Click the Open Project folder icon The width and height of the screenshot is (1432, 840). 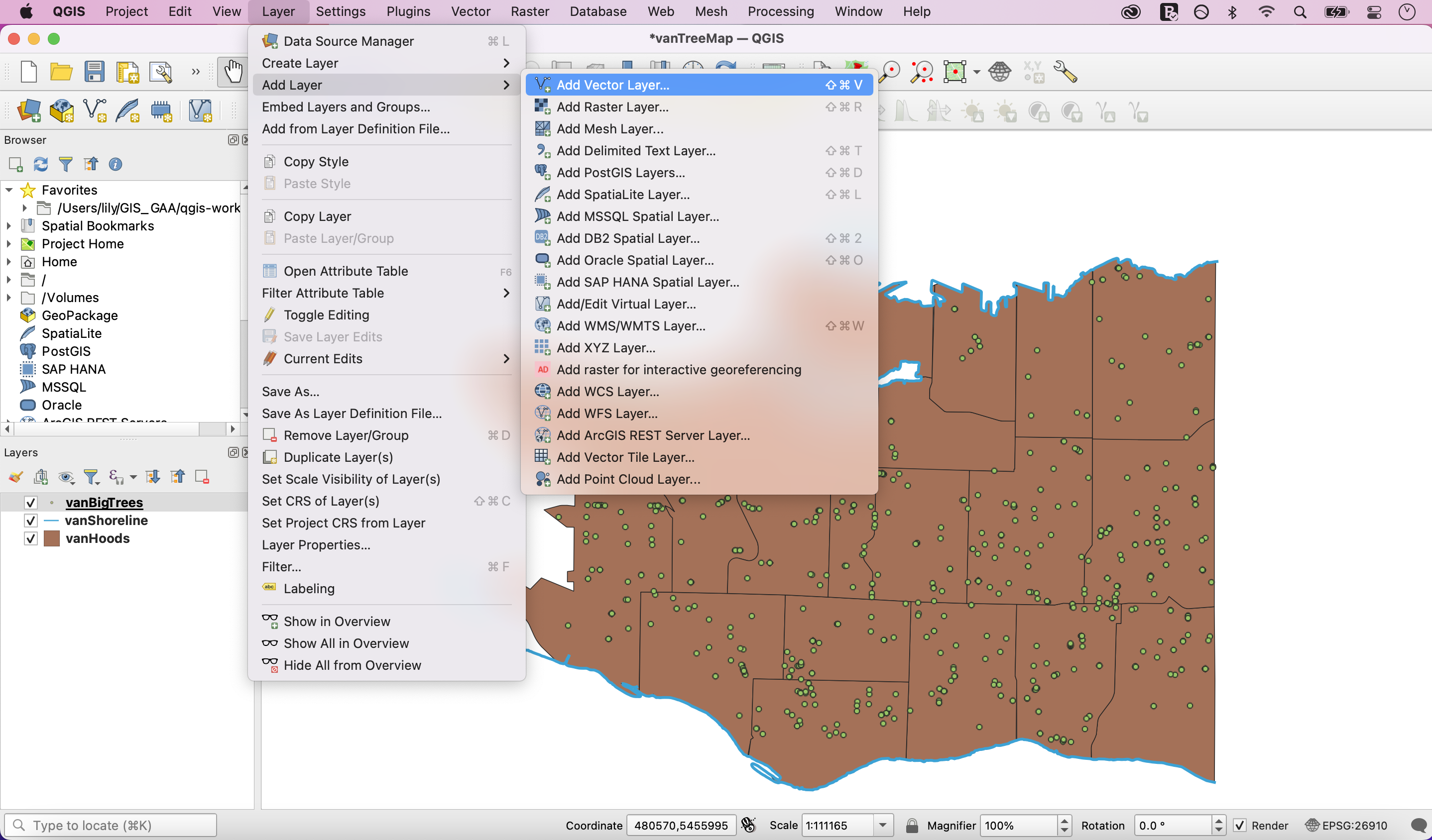tap(61, 72)
